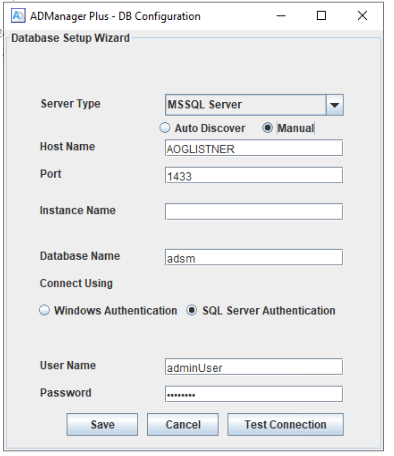Viewport: 394px width, 456px height.
Task: Click the empty Instance Name field
Action: [x=254, y=211]
